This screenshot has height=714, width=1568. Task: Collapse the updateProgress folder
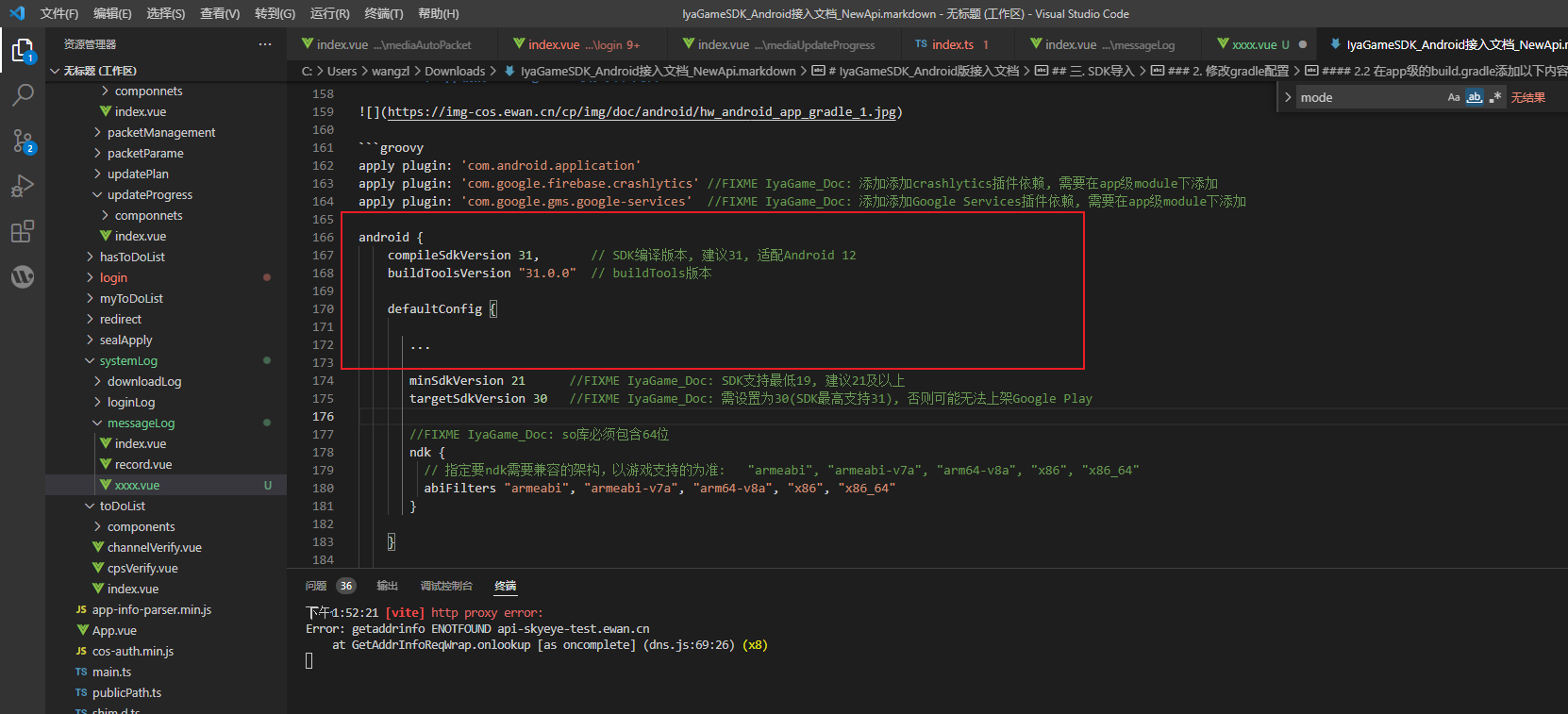click(x=149, y=195)
